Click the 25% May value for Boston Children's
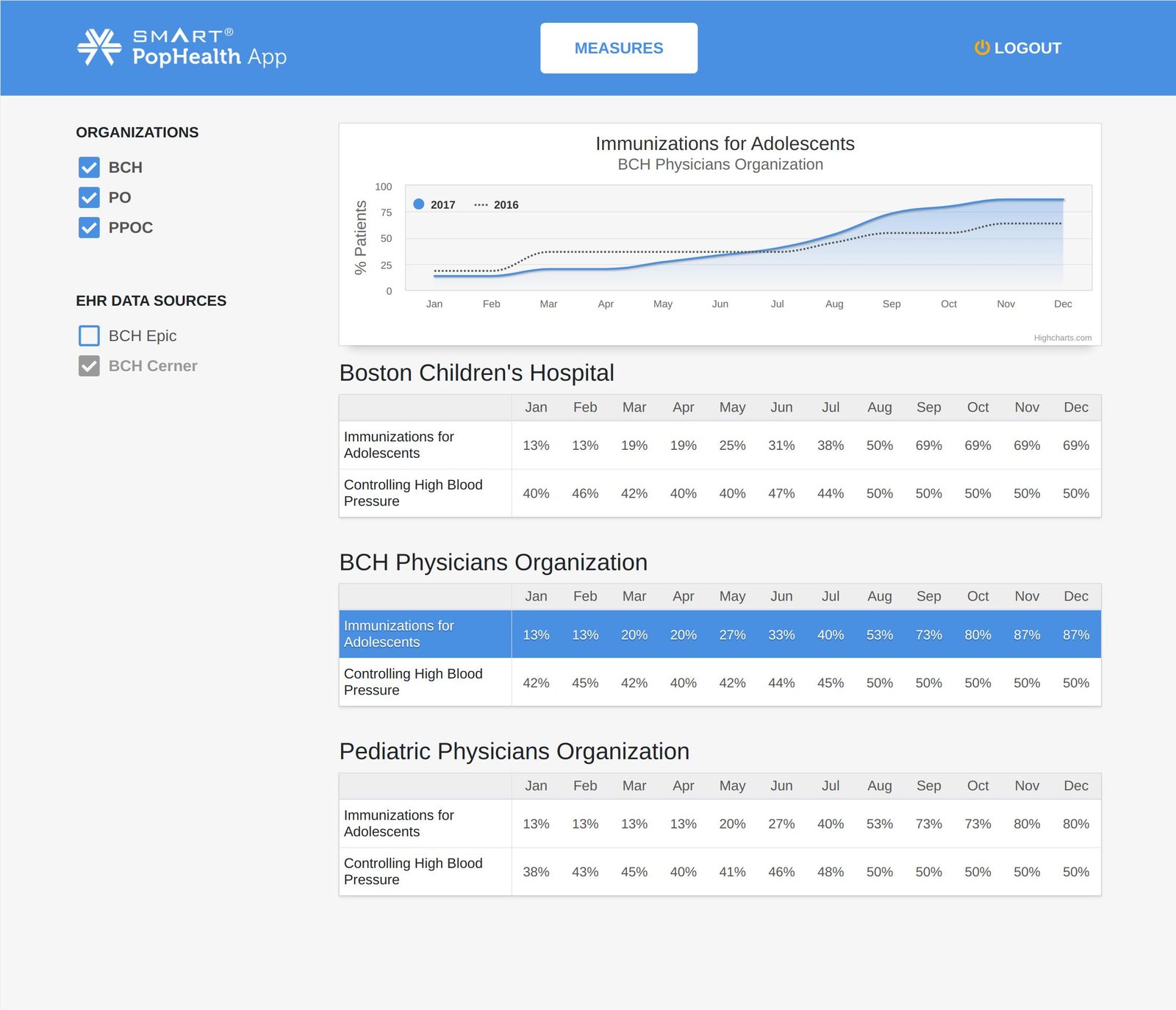The height and width of the screenshot is (1010, 1176). (x=732, y=445)
